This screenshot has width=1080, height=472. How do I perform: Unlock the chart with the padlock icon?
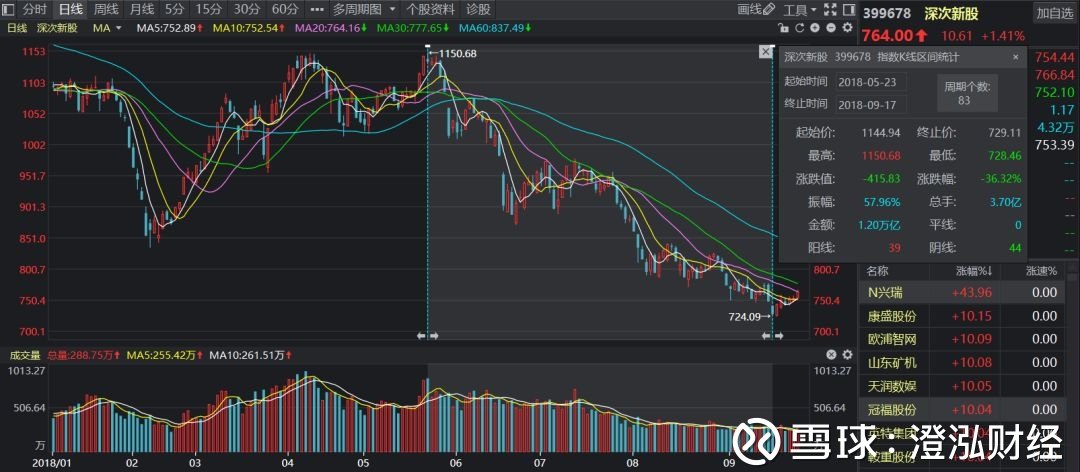coord(783,28)
